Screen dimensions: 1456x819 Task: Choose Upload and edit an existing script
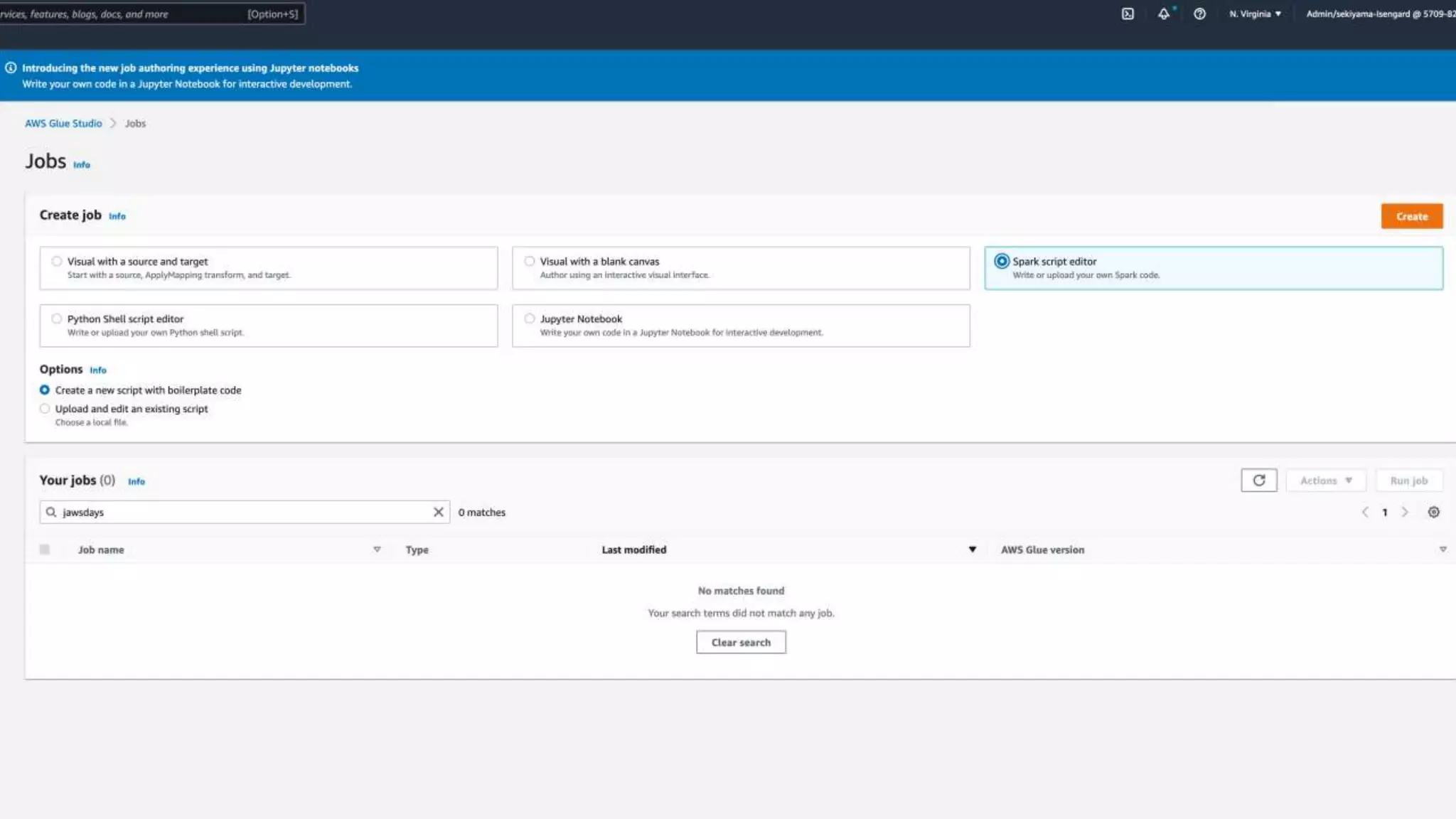(x=45, y=409)
